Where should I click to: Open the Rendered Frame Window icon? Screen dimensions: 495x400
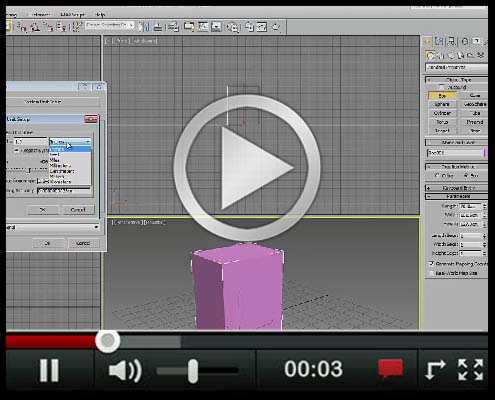coord(262,26)
